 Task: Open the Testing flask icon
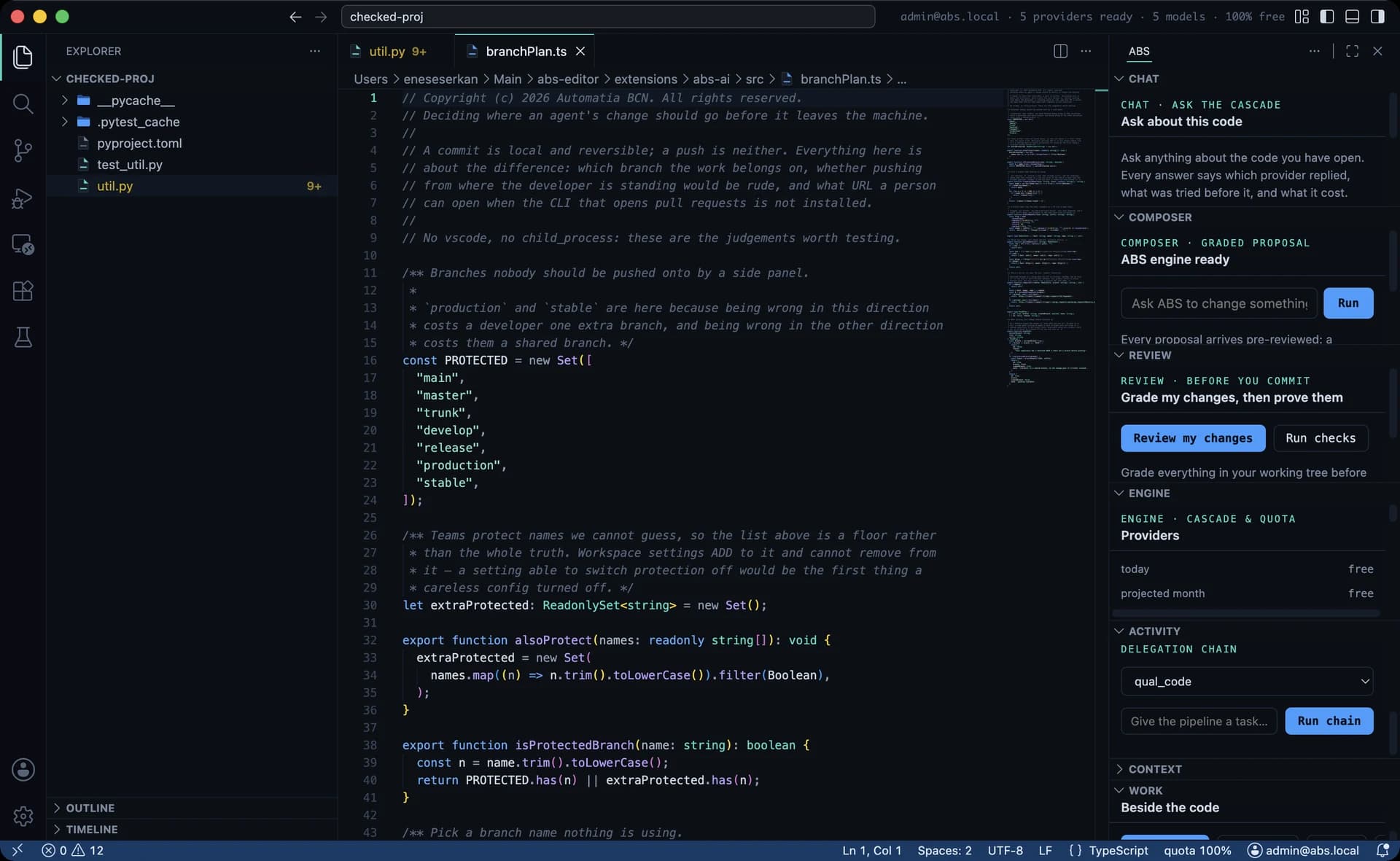[x=23, y=337]
